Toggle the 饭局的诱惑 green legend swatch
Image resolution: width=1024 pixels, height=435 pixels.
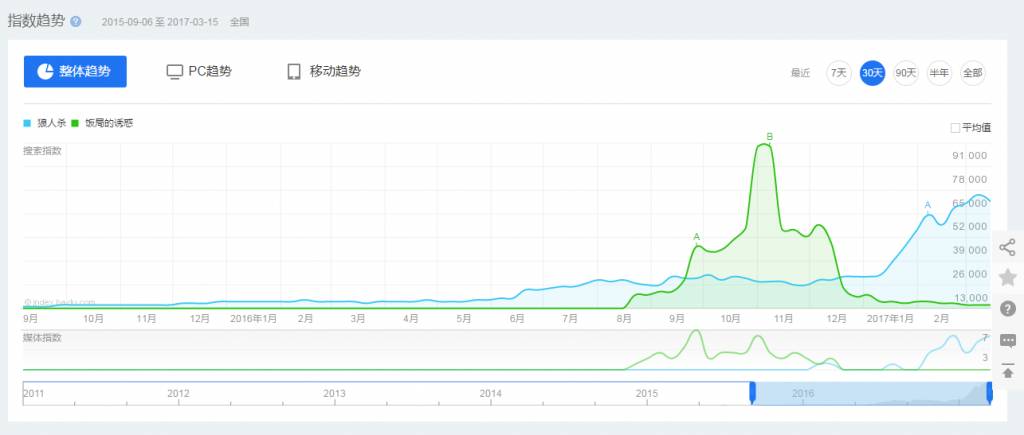click(76, 124)
